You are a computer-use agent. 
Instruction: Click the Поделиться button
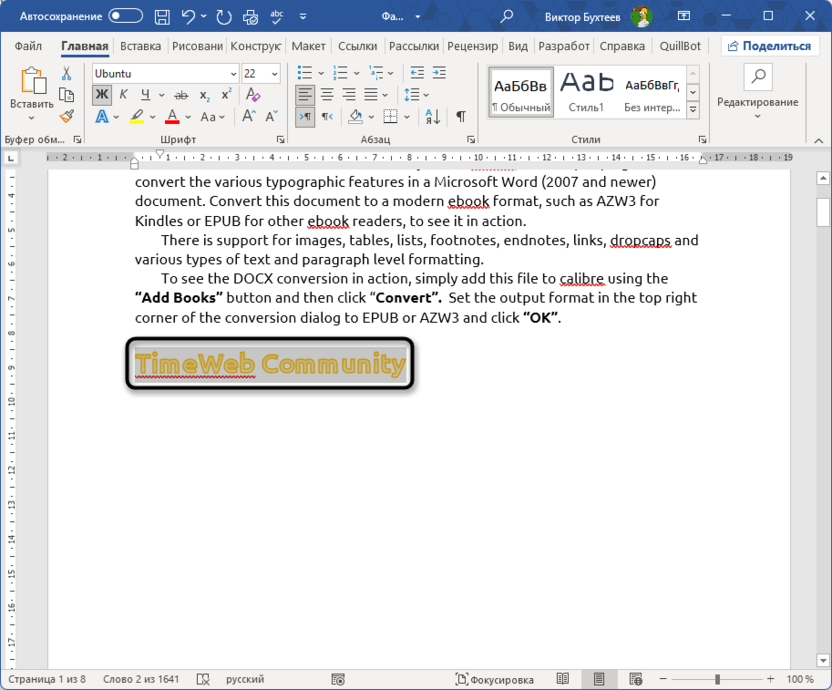click(768, 46)
